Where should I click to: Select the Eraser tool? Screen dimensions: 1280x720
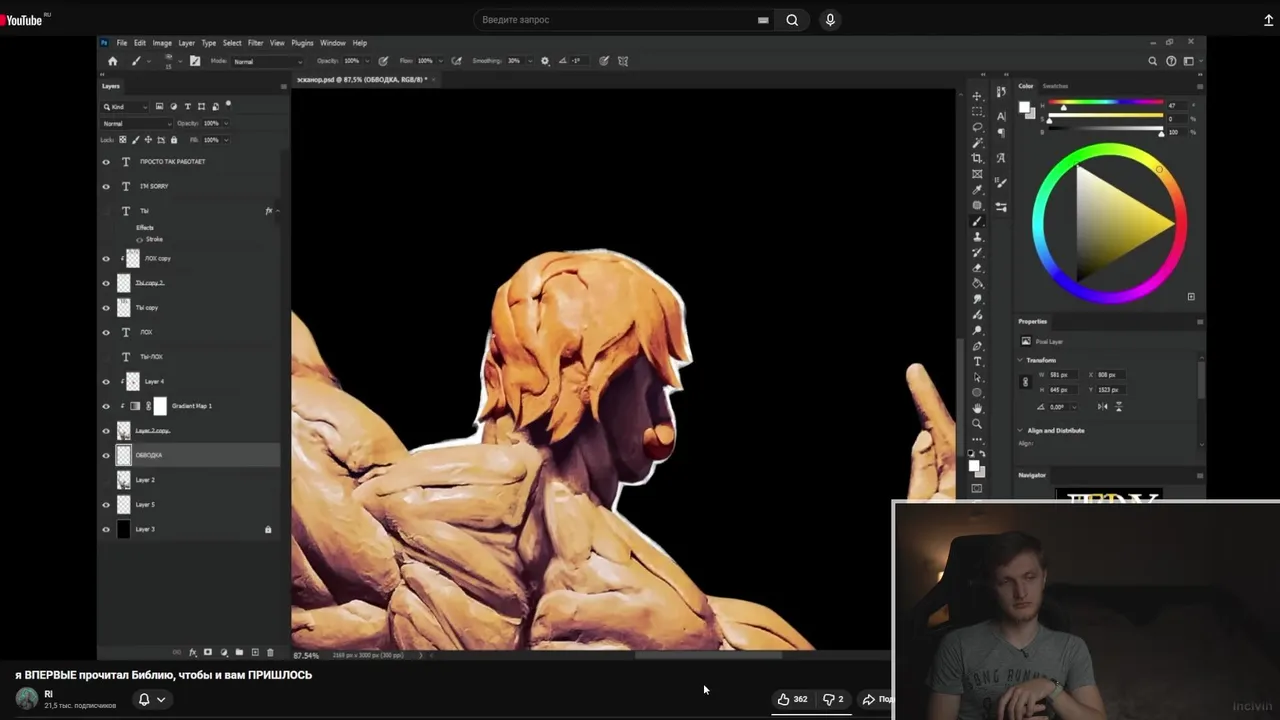(x=977, y=268)
